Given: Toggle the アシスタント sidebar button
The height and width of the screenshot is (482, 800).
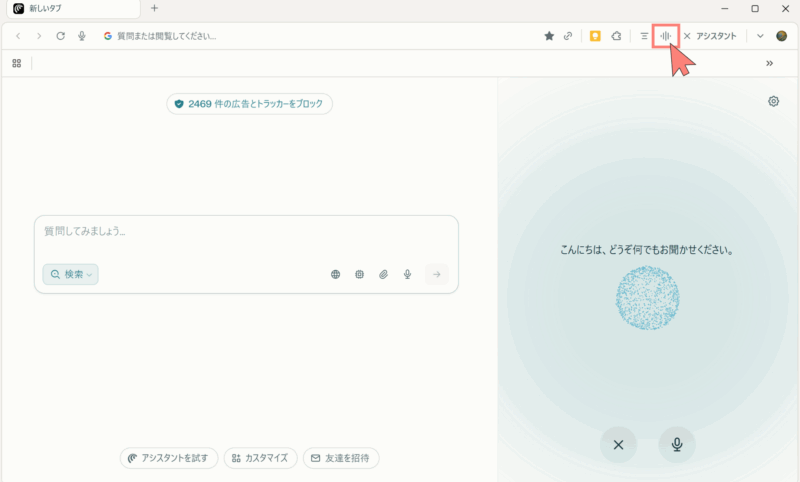Looking at the screenshot, I should point(710,36).
